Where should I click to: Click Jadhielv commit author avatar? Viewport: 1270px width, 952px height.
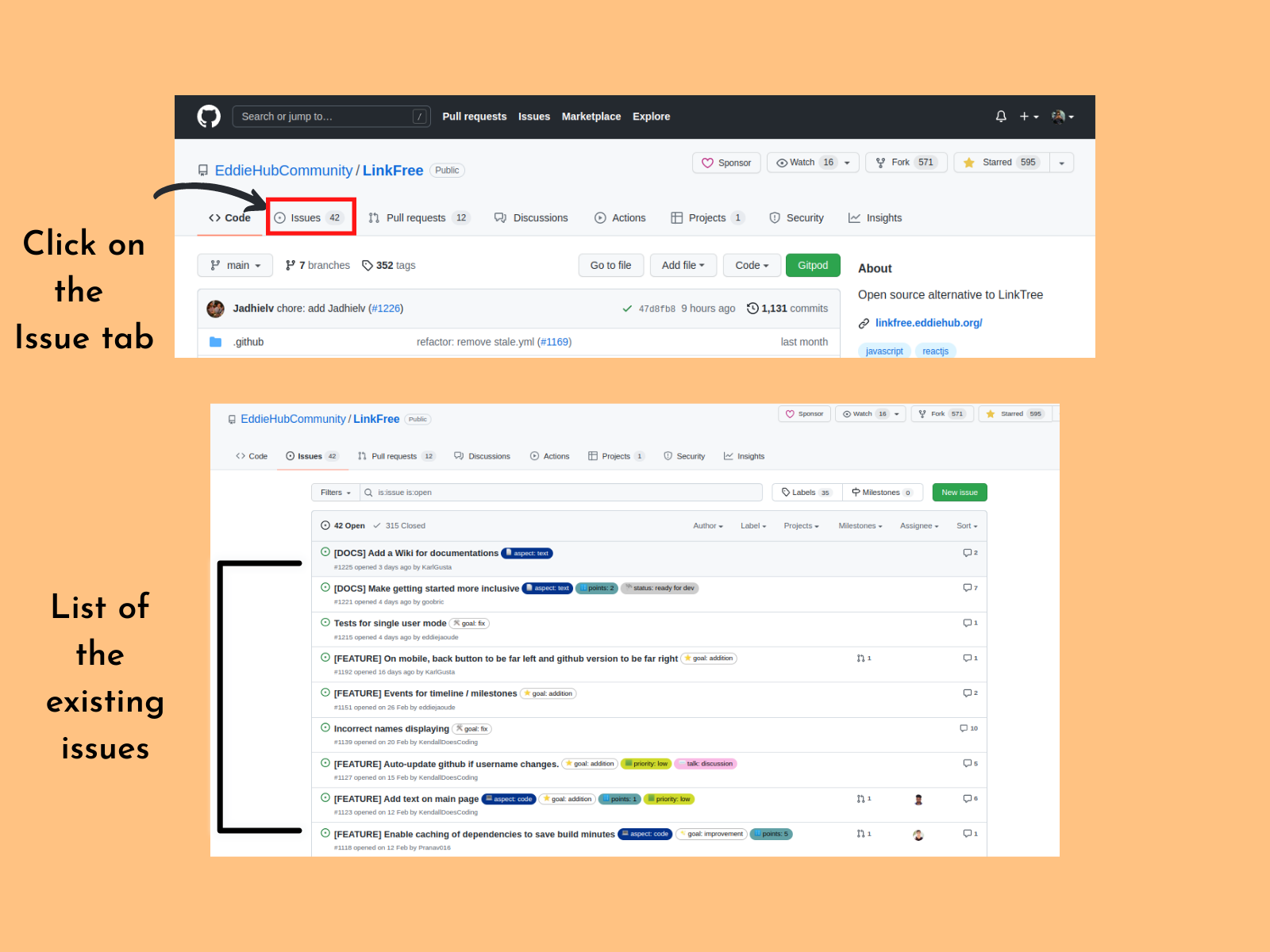215,309
